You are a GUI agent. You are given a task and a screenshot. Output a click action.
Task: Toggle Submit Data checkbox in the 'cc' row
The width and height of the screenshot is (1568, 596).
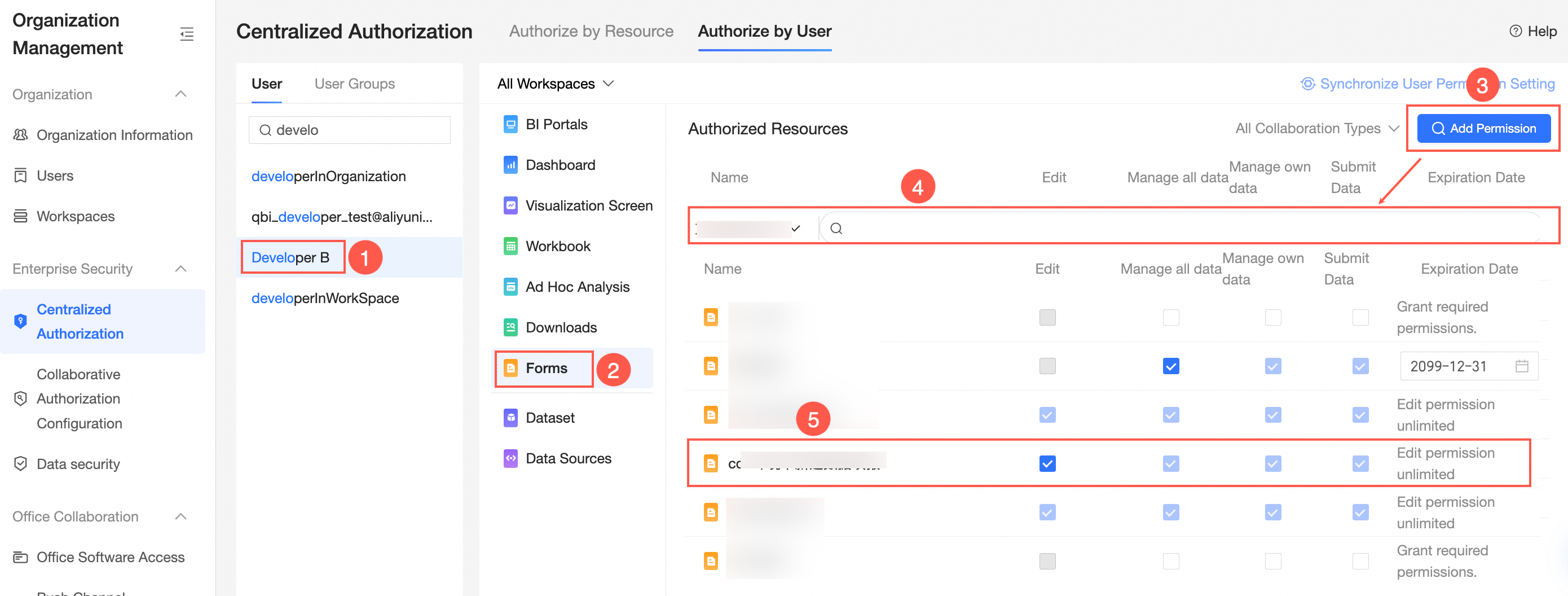(1360, 463)
